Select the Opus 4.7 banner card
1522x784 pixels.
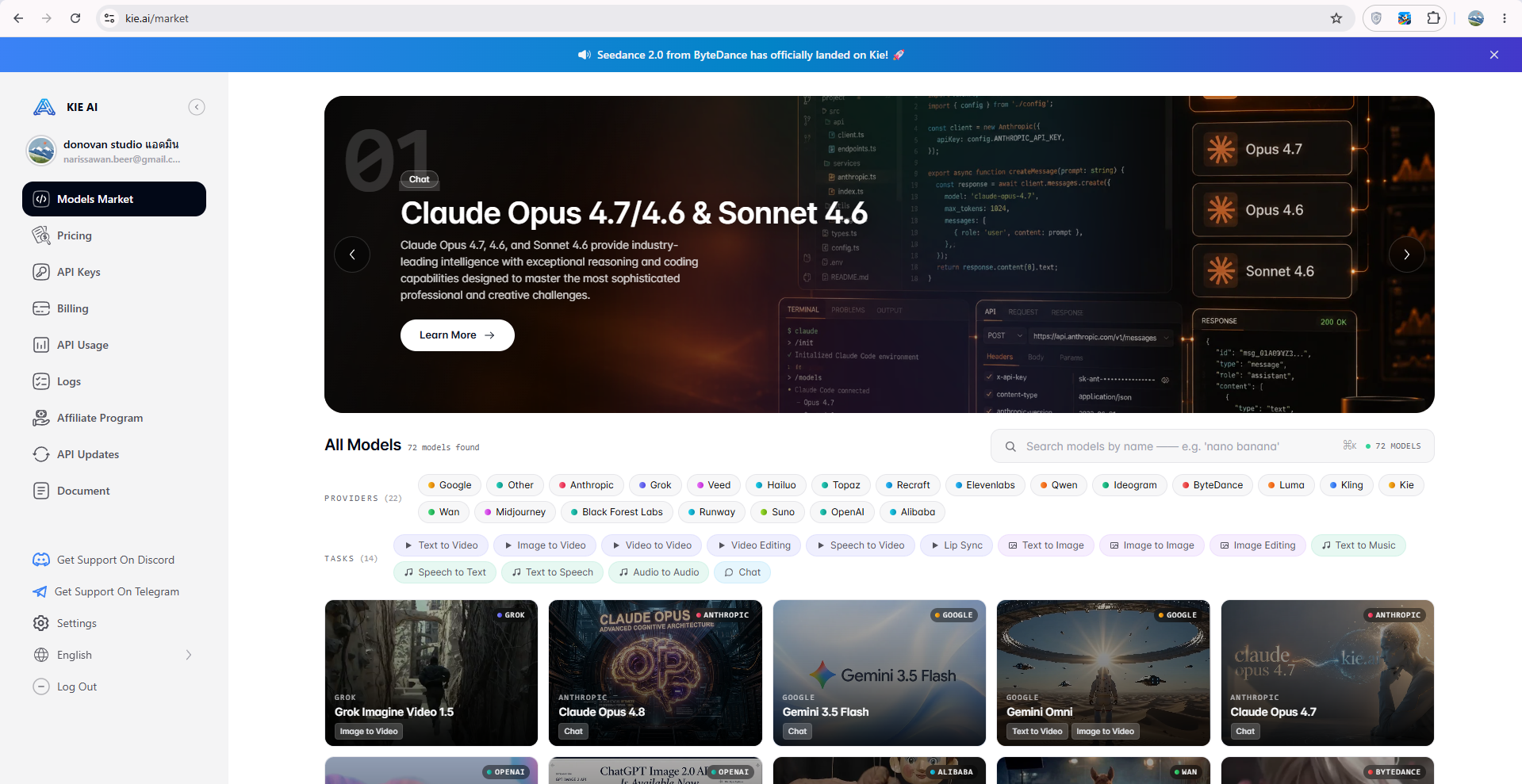click(1272, 148)
